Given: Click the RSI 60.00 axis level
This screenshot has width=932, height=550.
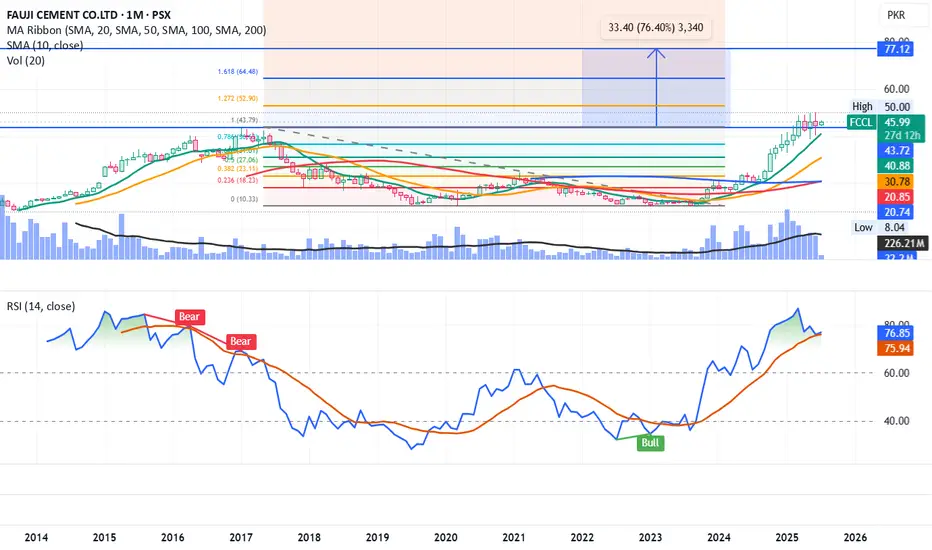Looking at the screenshot, I should [896, 373].
